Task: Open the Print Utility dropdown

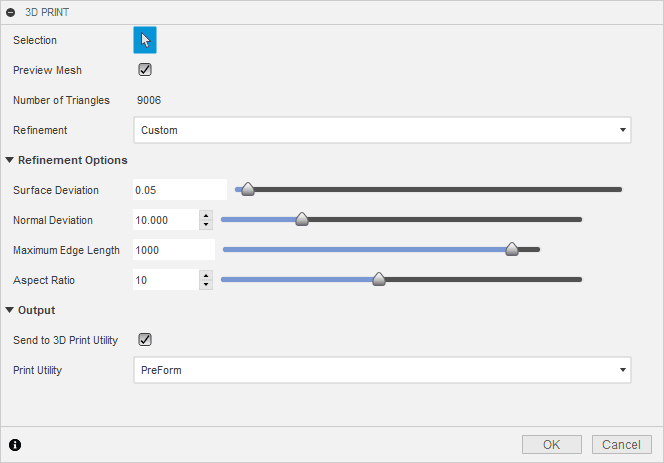Action: point(382,370)
